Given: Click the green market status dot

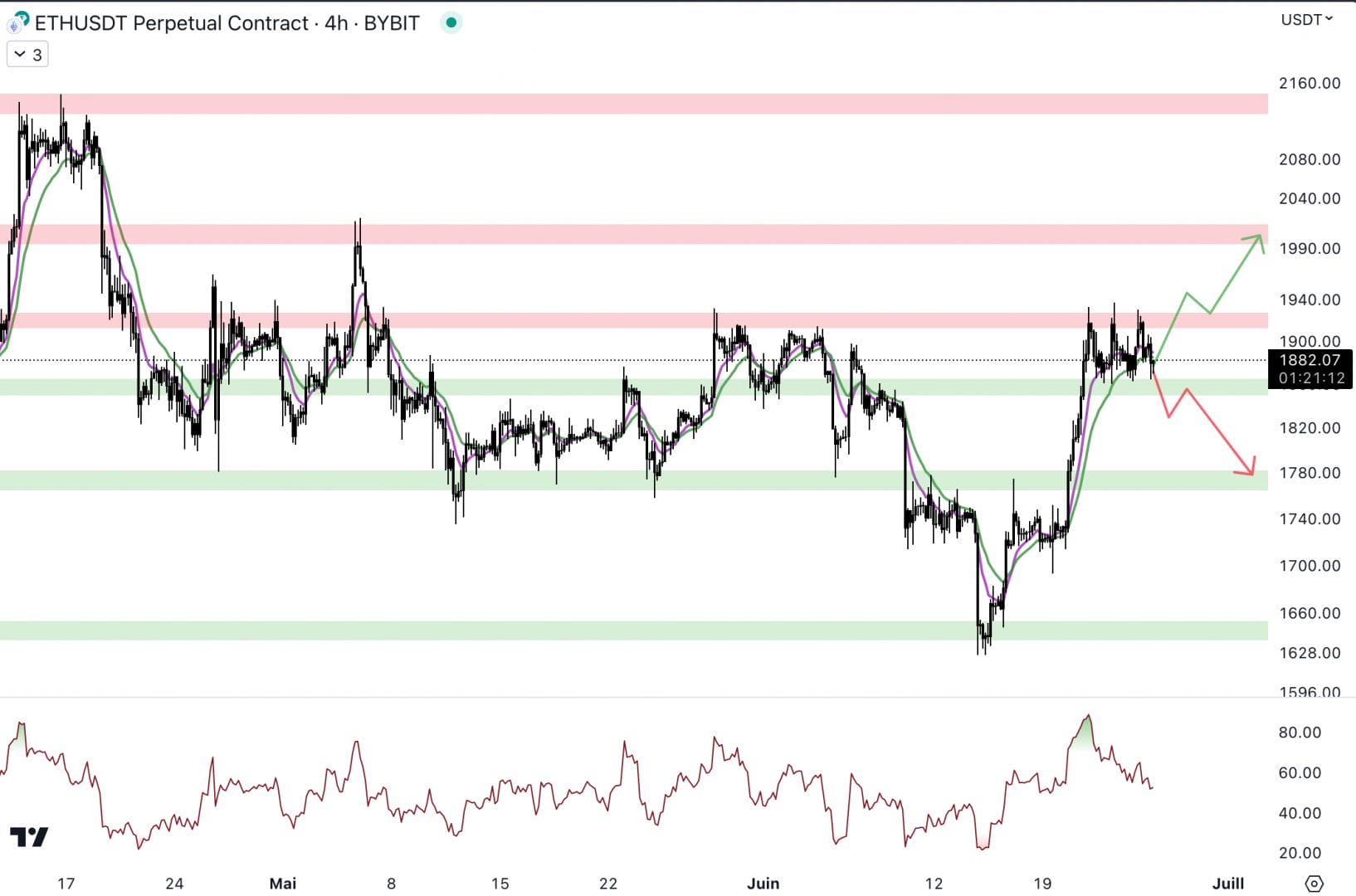Looking at the screenshot, I should (x=451, y=22).
